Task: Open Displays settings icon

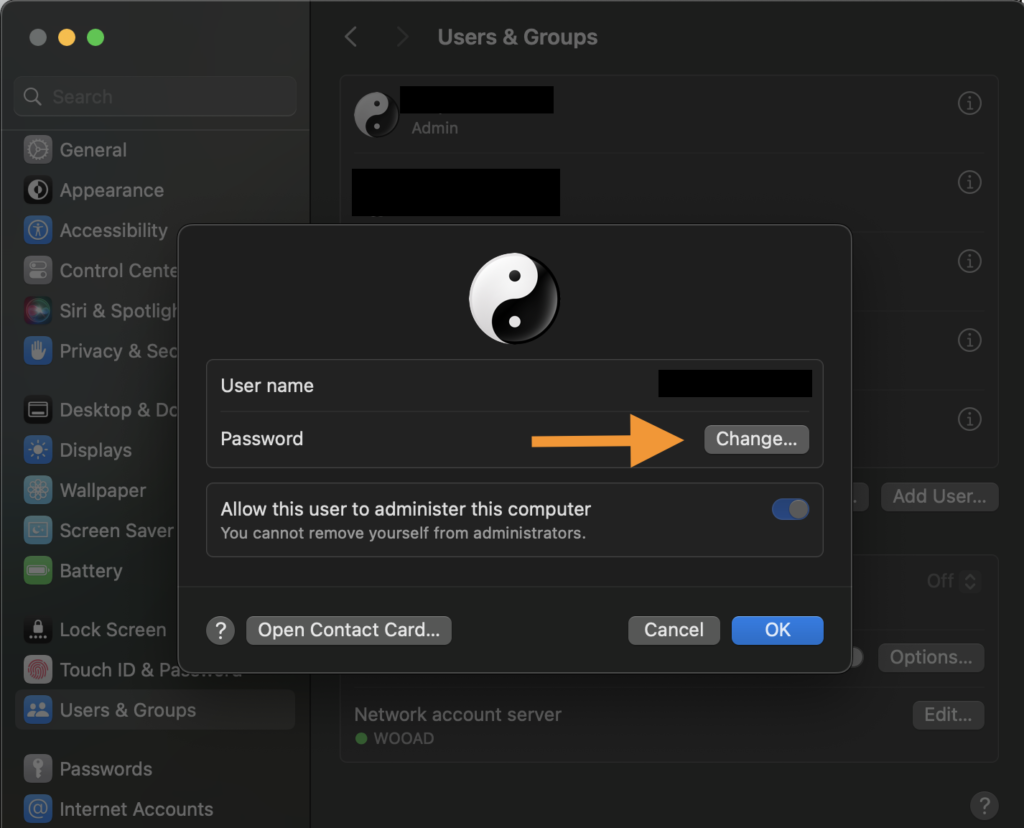Action: tap(38, 450)
